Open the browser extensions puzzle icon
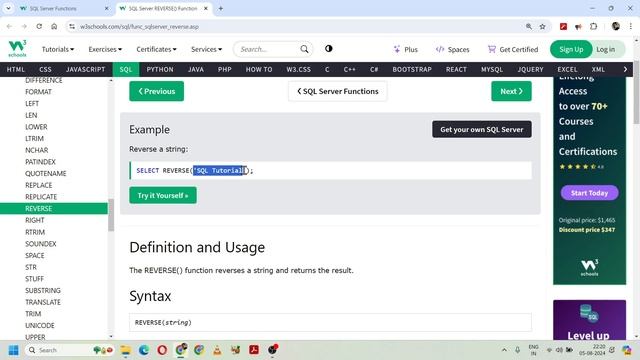Image resolution: width=640 pixels, height=360 pixels. (593, 27)
